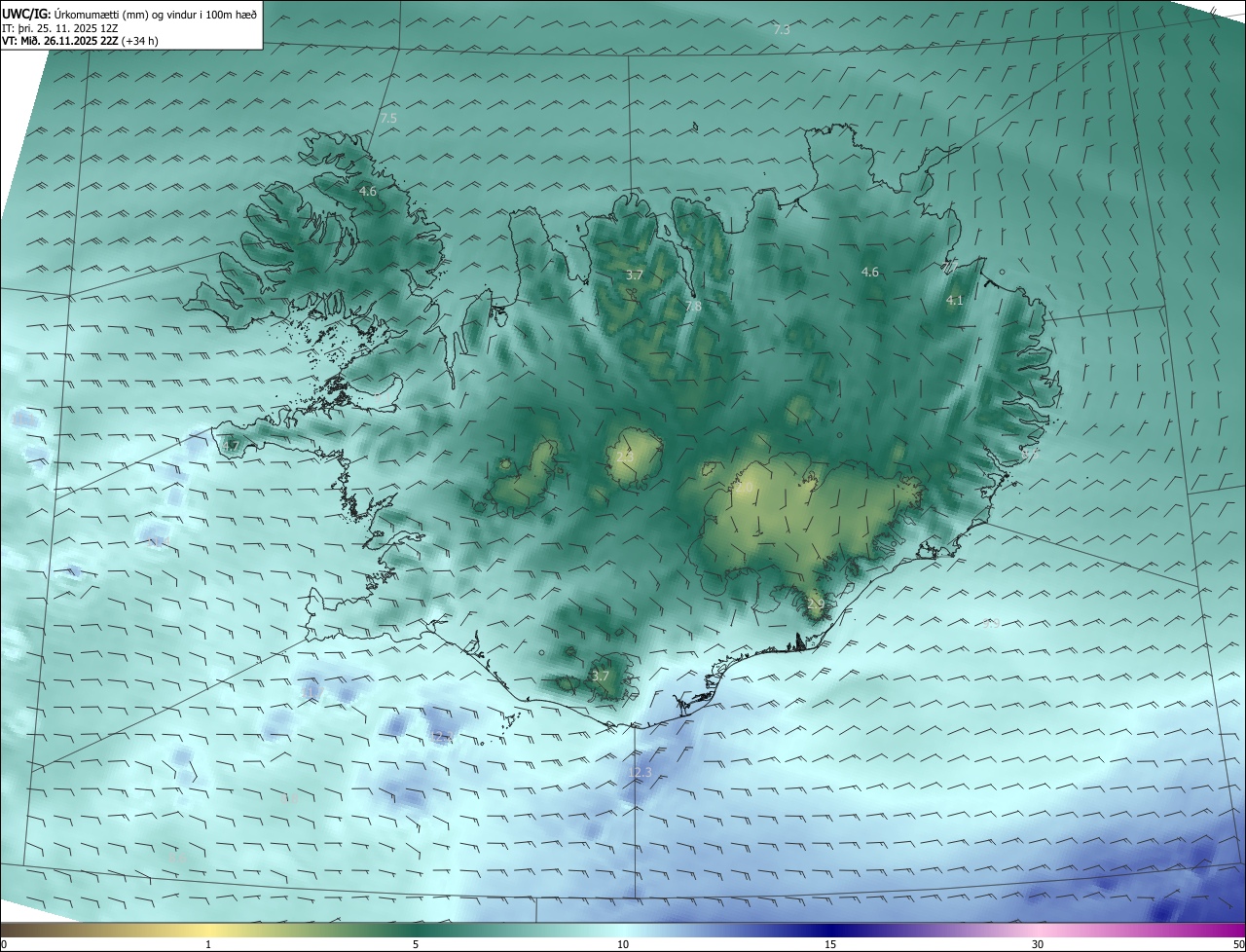Click the 7.3 value over the northern ocean
The height and width of the screenshot is (952, 1246).
(x=782, y=30)
